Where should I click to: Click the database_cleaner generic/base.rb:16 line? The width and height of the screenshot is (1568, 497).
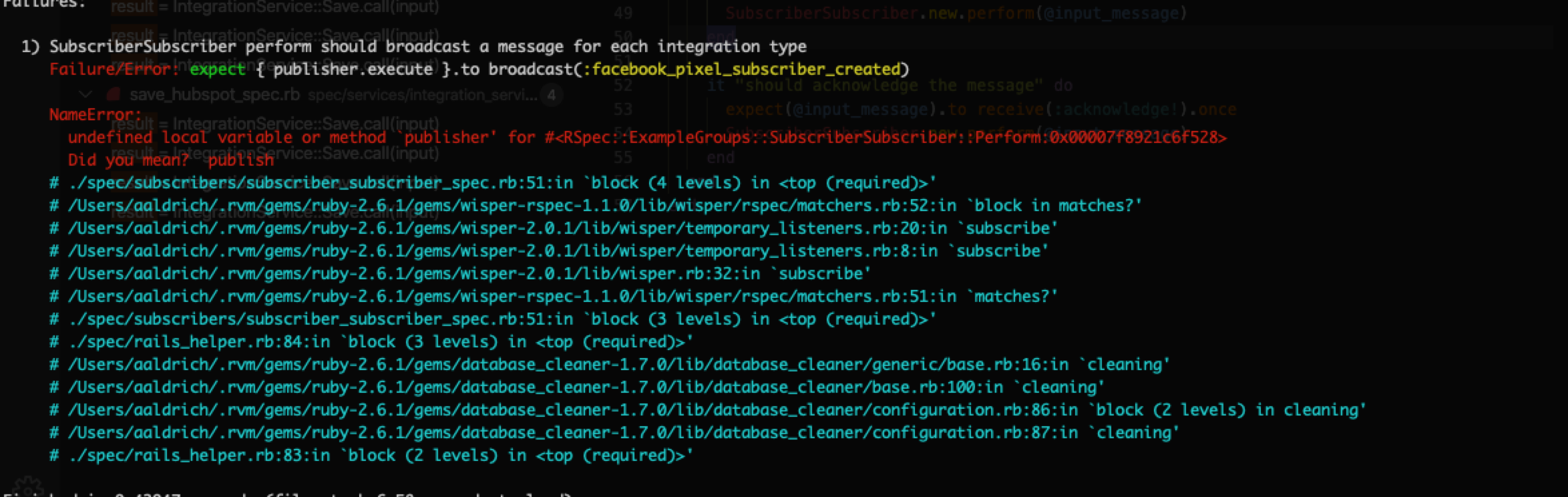click(610, 365)
